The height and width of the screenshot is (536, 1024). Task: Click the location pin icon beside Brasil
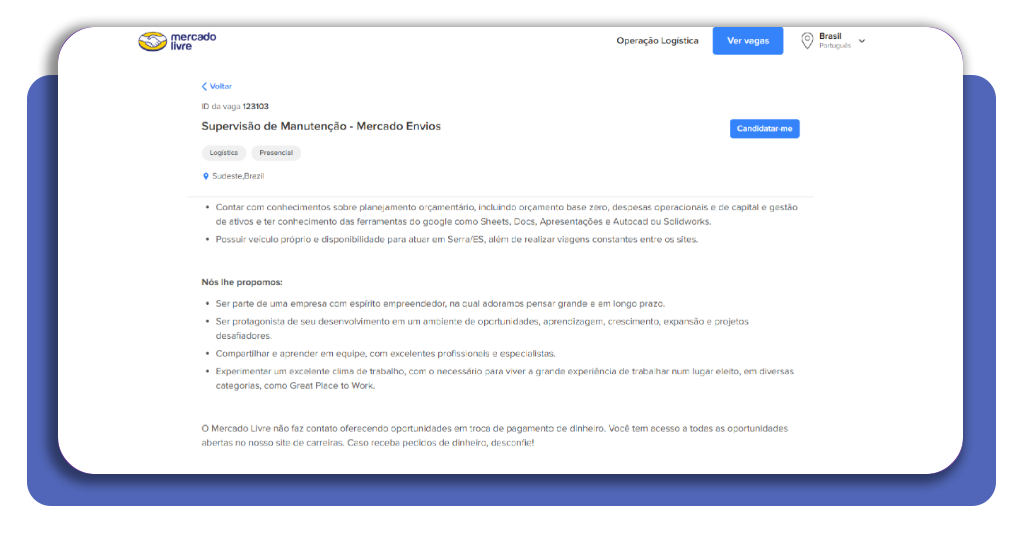point(807,40)
